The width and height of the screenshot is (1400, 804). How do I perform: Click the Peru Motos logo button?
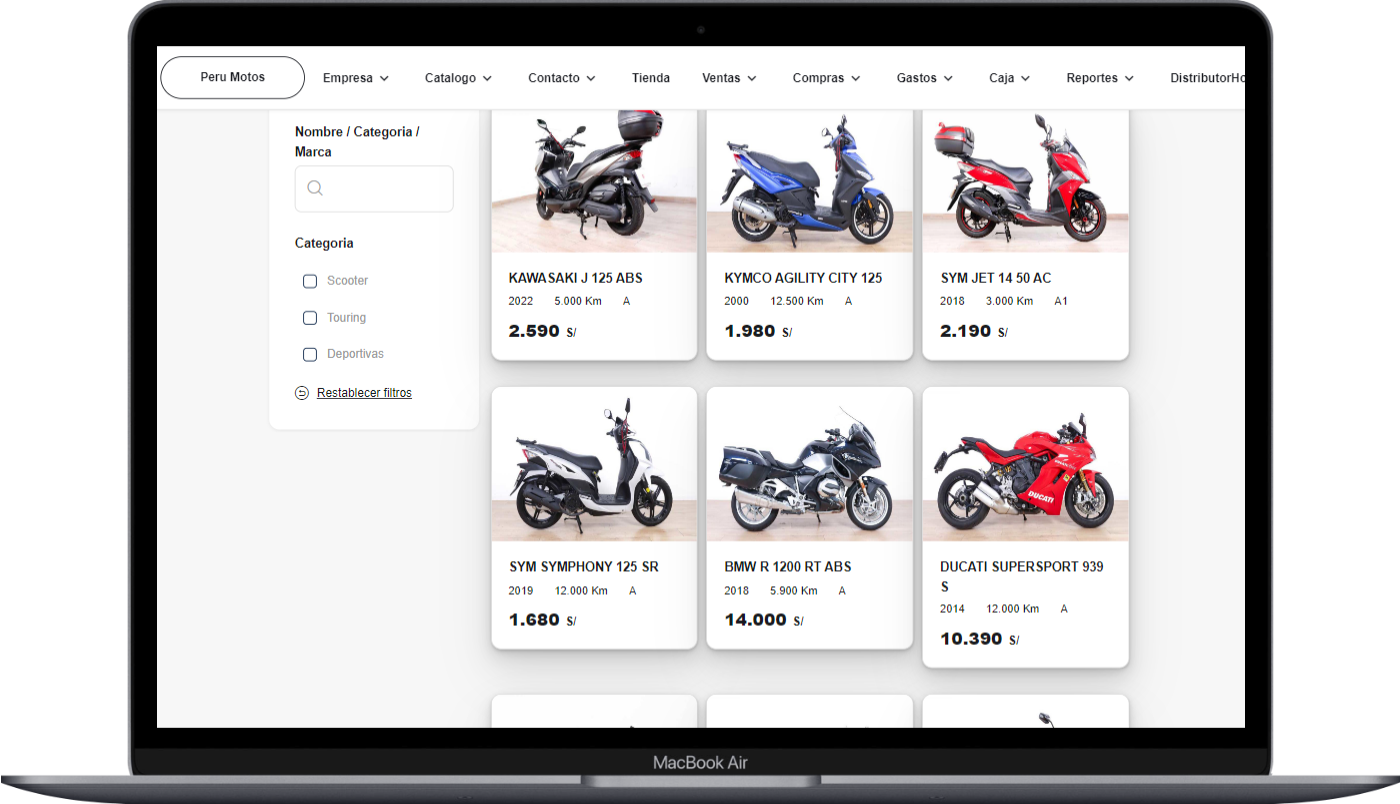click(232, 78)
